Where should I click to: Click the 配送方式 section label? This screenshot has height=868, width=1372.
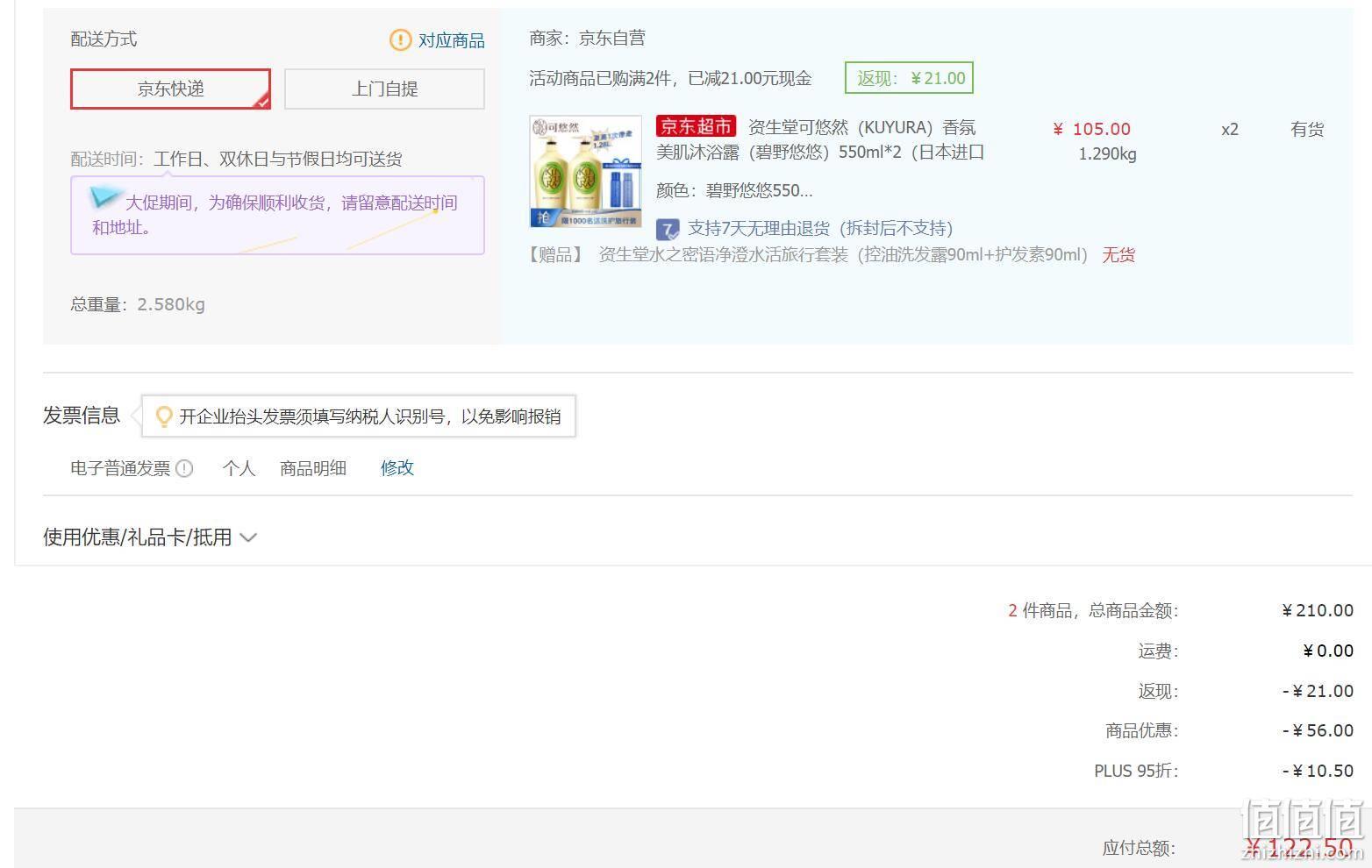[x=104, y=39]
